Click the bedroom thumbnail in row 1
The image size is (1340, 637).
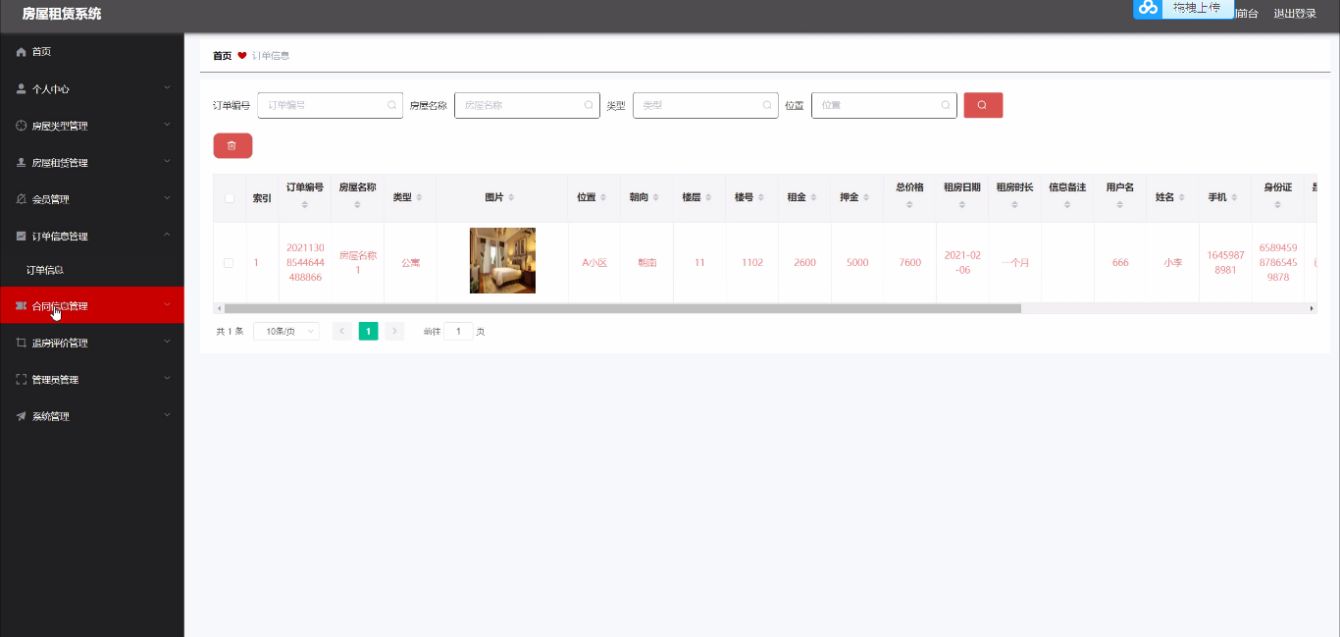[503, 261]
